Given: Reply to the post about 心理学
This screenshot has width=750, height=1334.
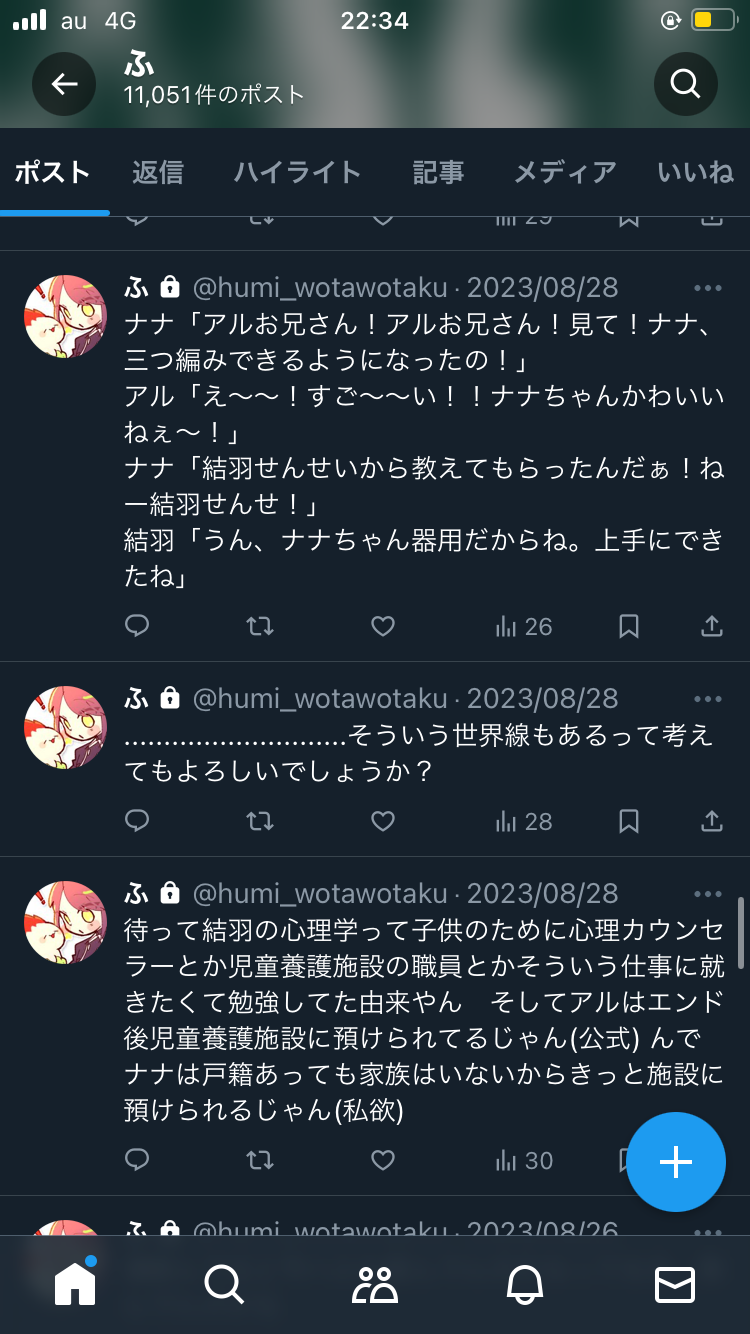Looking at the screenshot, I should click(x=137, y=1160).
